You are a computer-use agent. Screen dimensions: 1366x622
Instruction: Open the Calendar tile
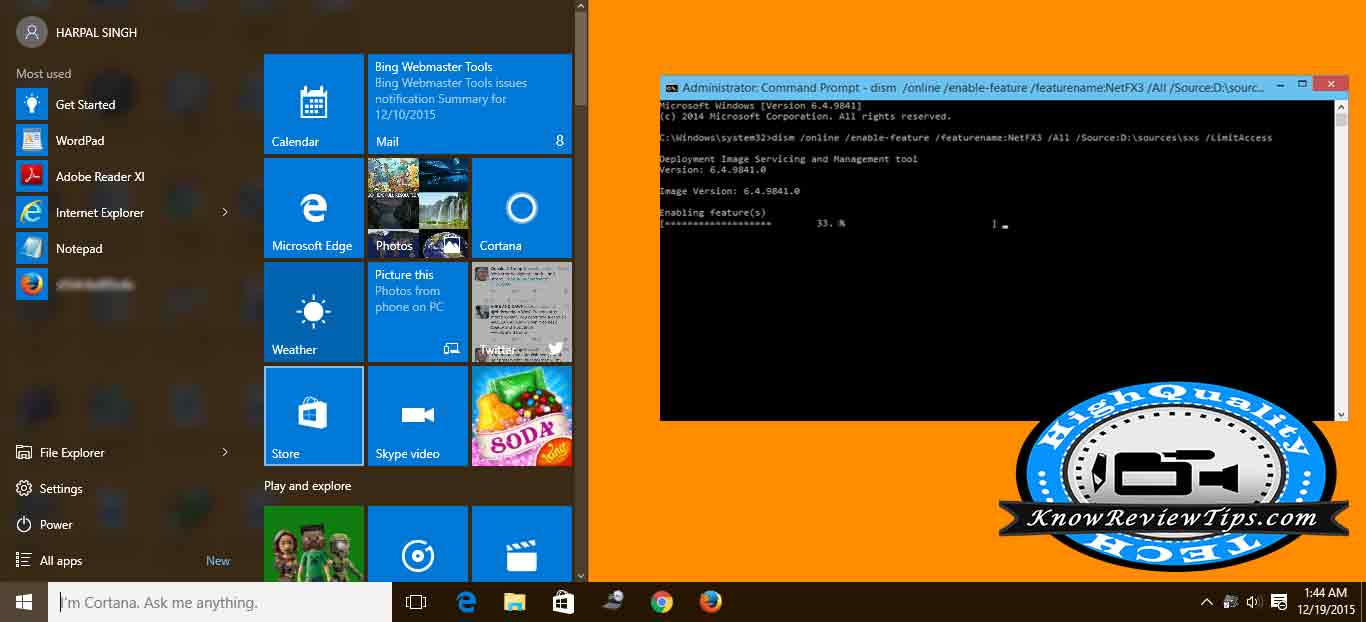click(313, 104)
